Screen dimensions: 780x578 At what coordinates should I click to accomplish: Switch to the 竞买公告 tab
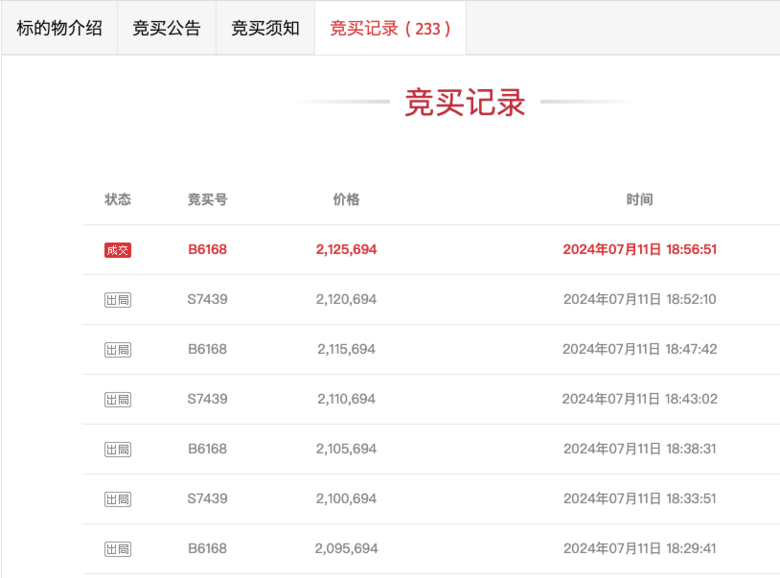[x=166, y=28]
